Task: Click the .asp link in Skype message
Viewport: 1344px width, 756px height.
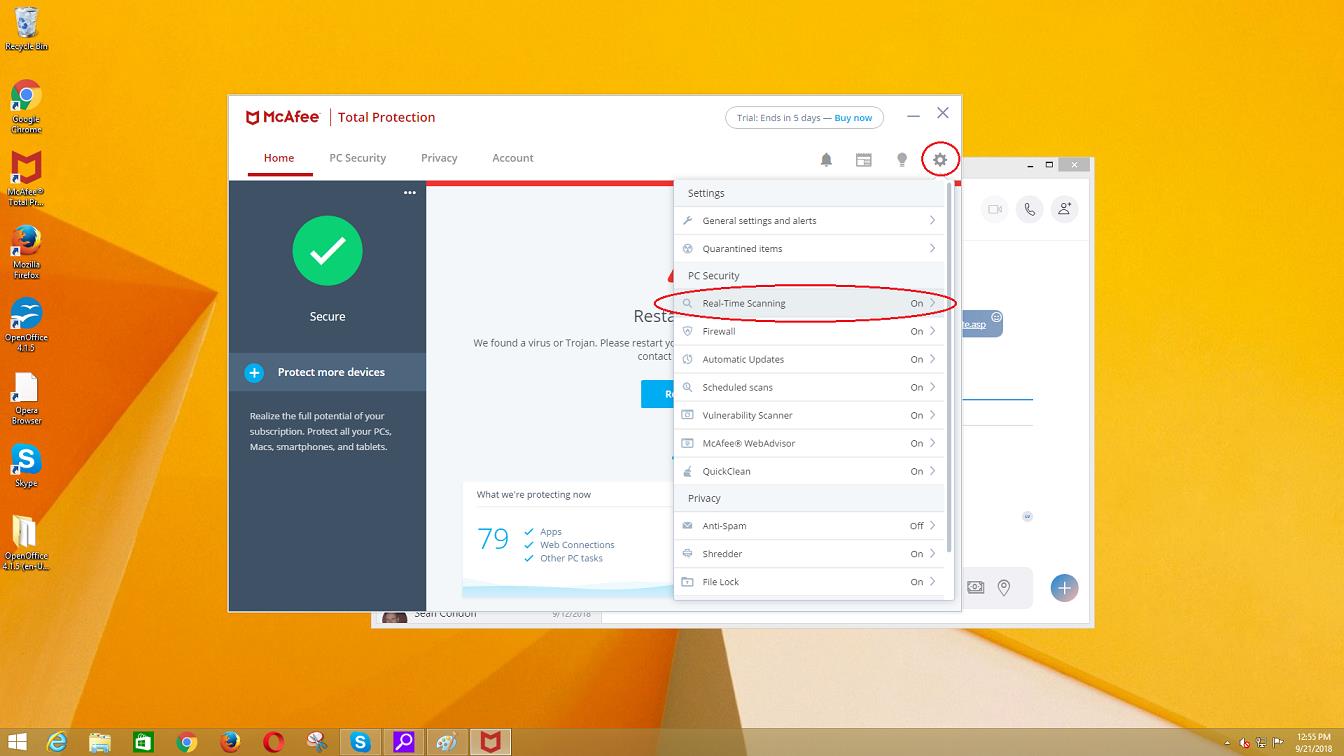Action: 973,324
